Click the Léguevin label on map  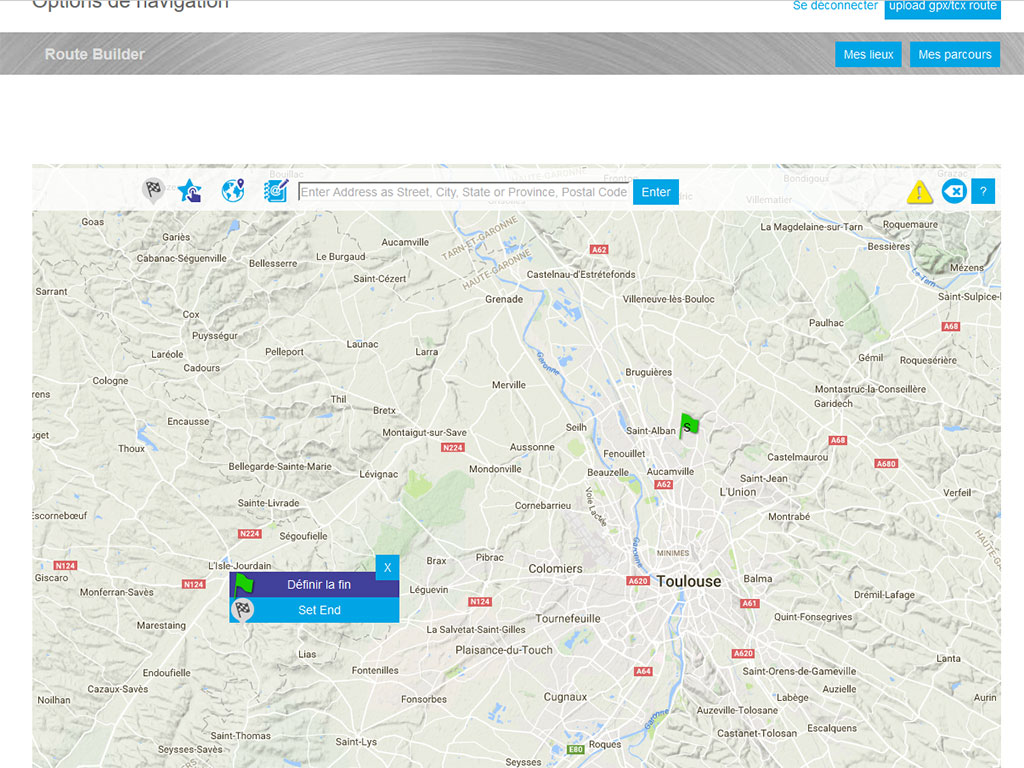point(429,590)
